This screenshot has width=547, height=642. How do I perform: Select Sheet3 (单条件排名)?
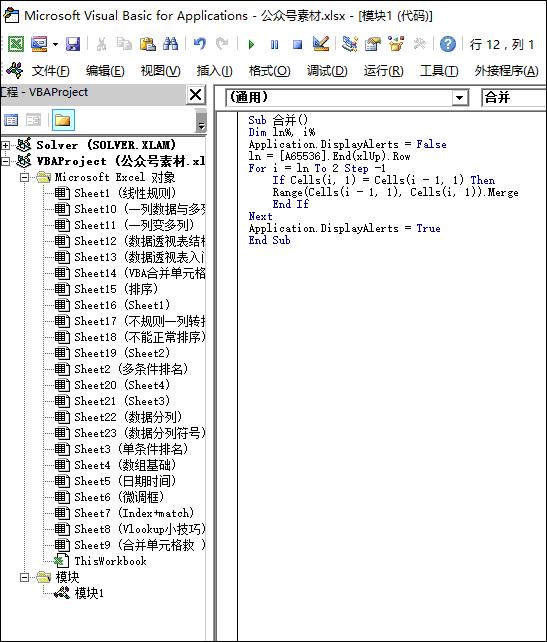(121, 449)
